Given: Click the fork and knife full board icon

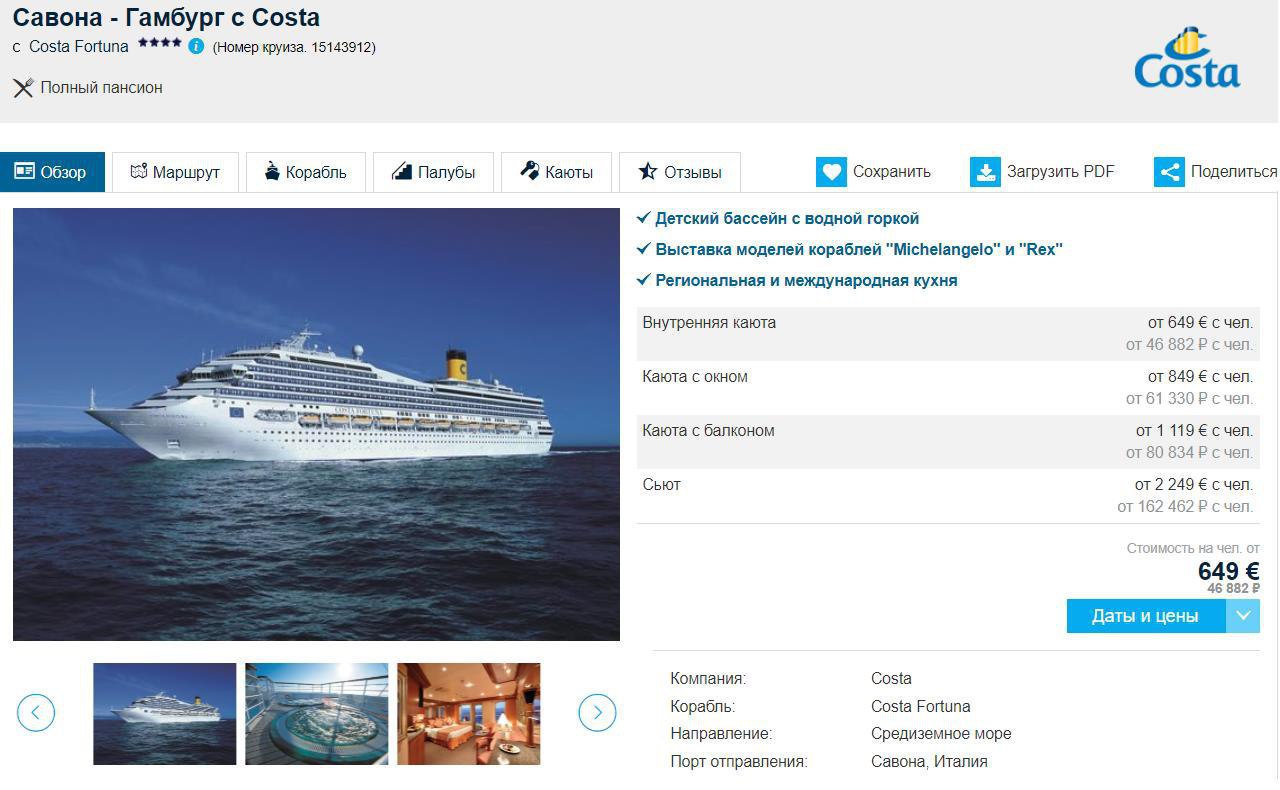Looking at the screenshot, I should pyautogui.click(x=23, y=88).
